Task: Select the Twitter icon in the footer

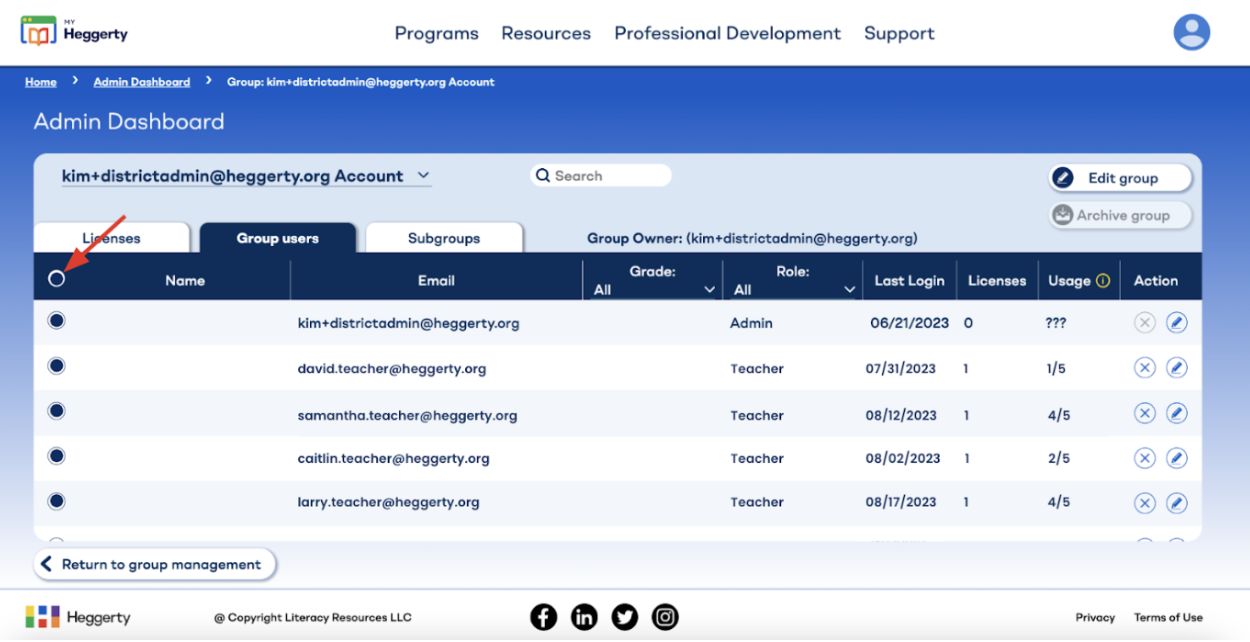Action: [x=624, y=616]
